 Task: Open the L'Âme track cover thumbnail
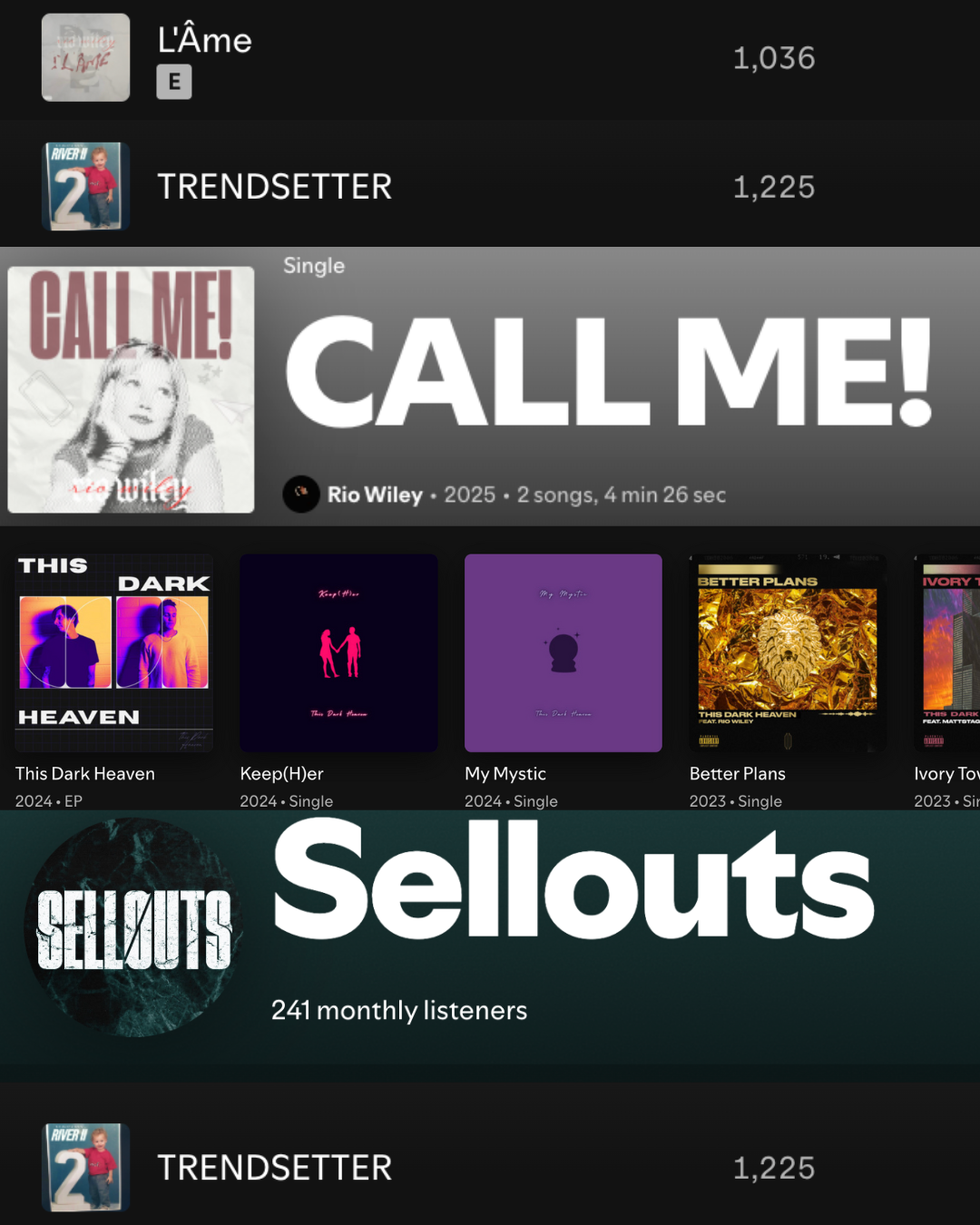coord(85,57)
